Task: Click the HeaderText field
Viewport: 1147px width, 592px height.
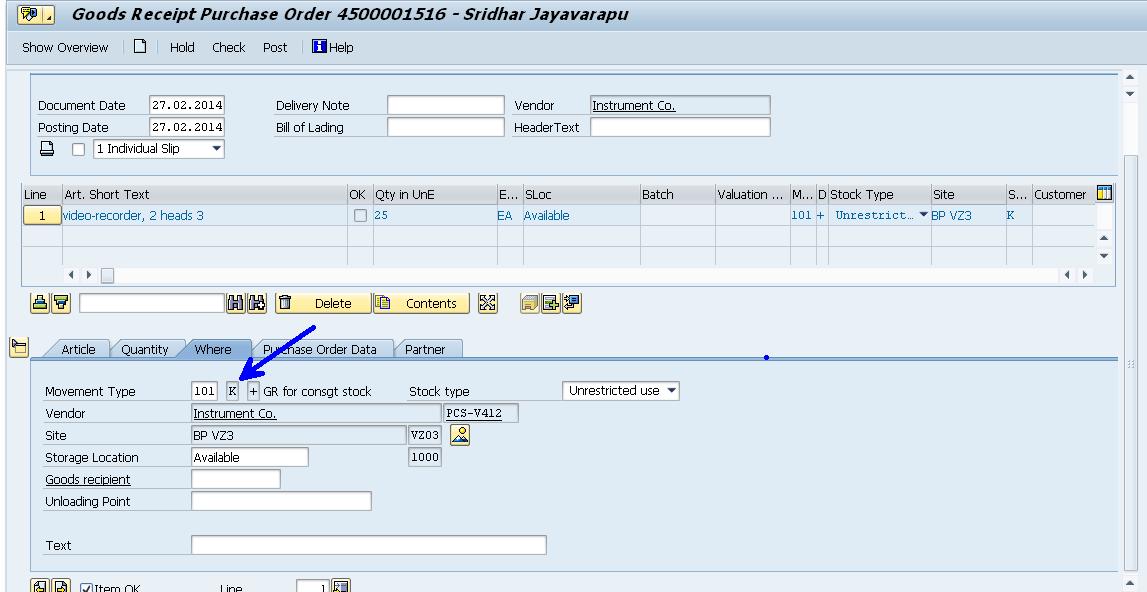Action: click(680, 127)
